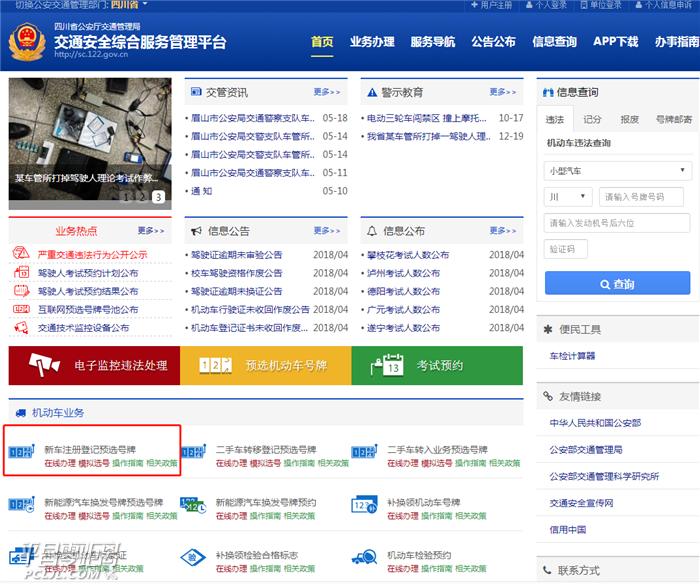Screen dimensions: 700x585
Task: Open 通 知 news item dated 05-10
Action: tap(201, 191)
